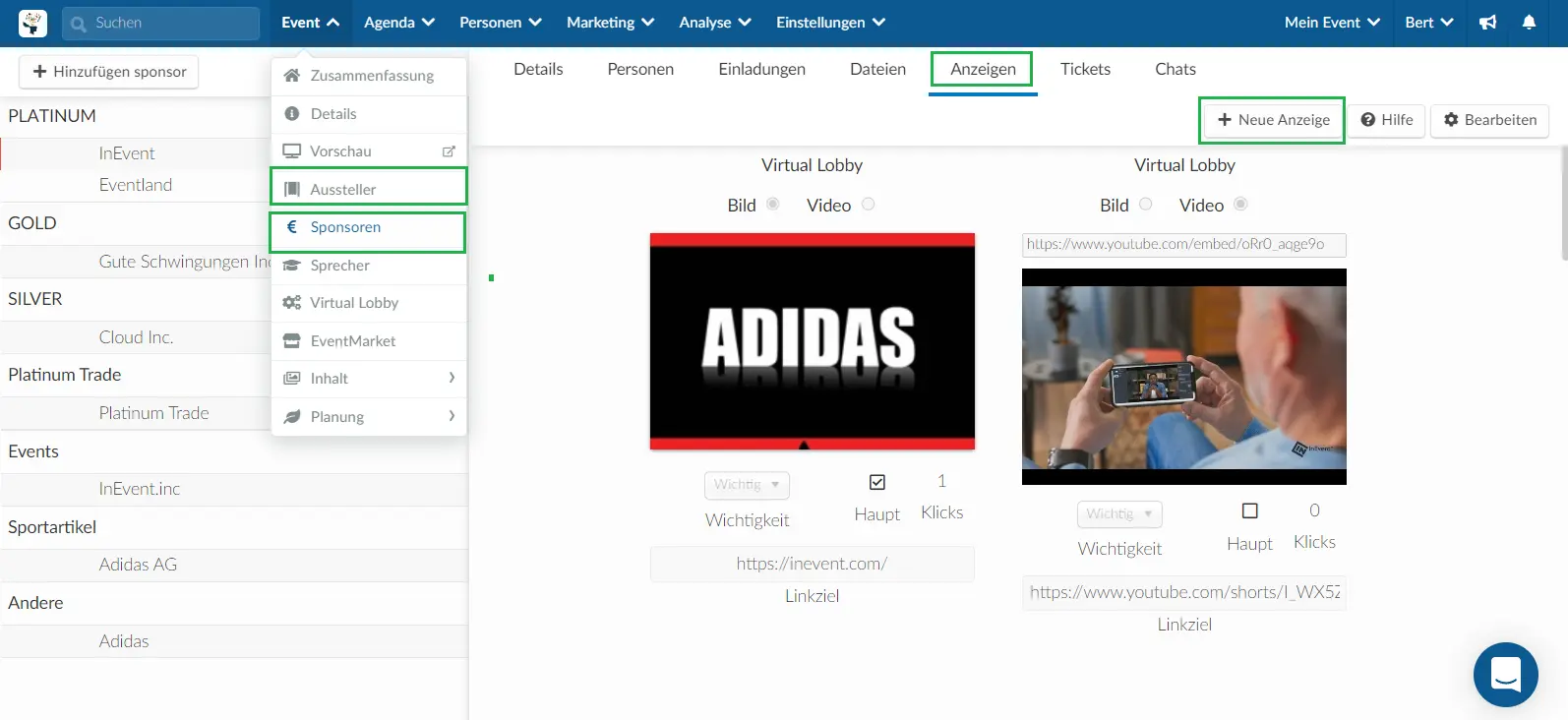Click the images icon beside Inhalt
The height and width of the screenshot is (720, 1568).
(x=291, y=379)
